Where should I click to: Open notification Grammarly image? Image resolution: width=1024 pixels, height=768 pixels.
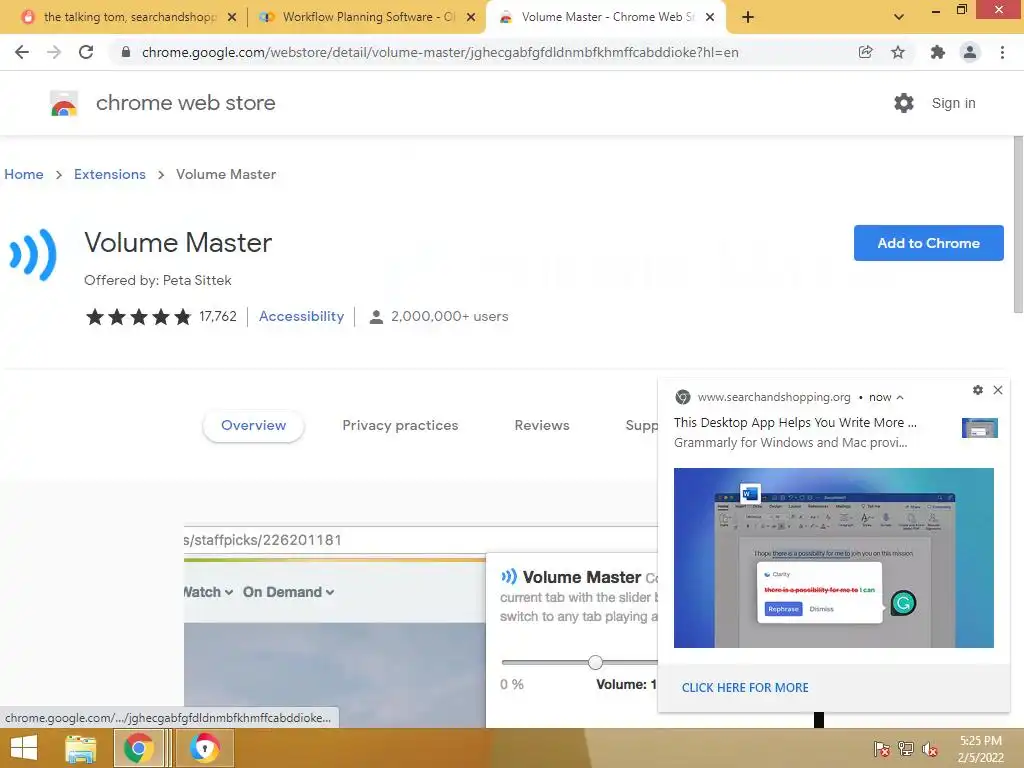click(834, 558)
